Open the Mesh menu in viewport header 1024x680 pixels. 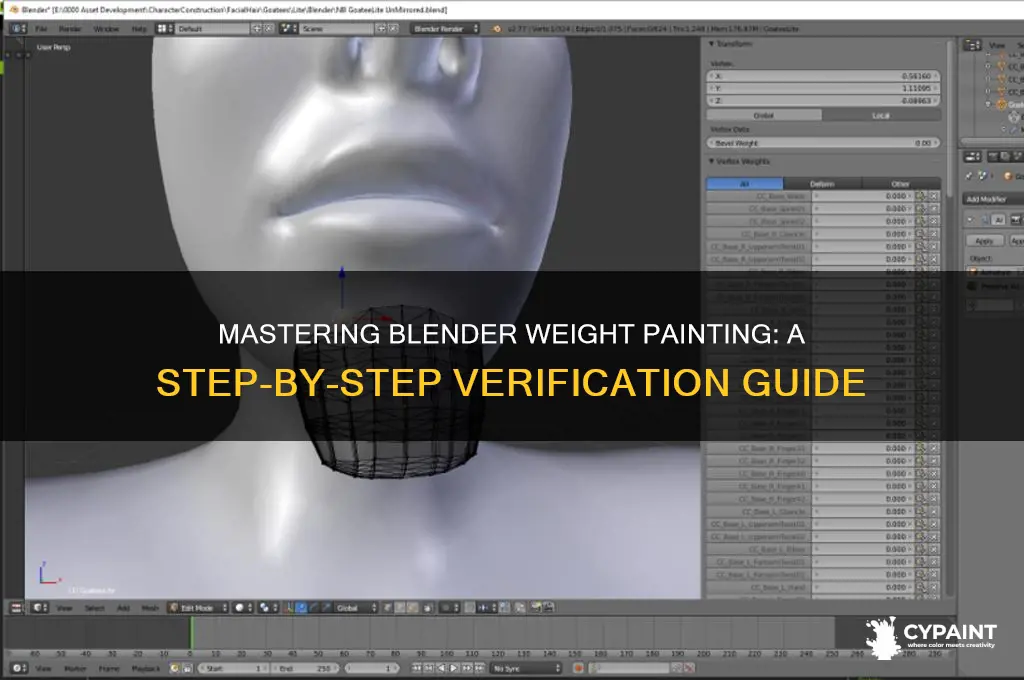point(150,608)
